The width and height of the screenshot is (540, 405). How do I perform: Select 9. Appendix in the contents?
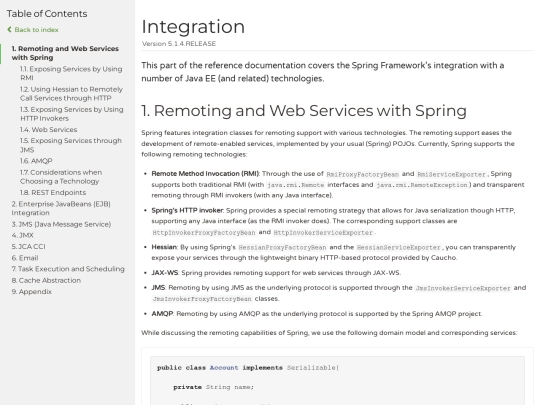[31, 292]
